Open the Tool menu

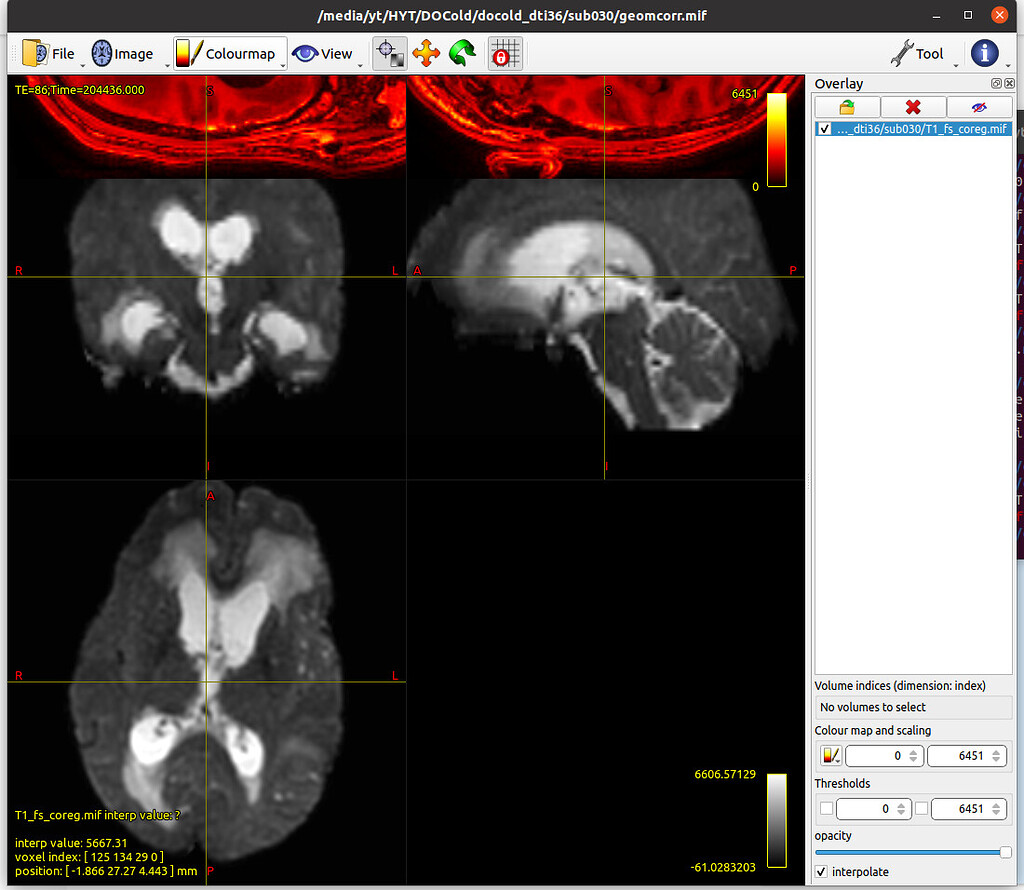pos(918,53)
